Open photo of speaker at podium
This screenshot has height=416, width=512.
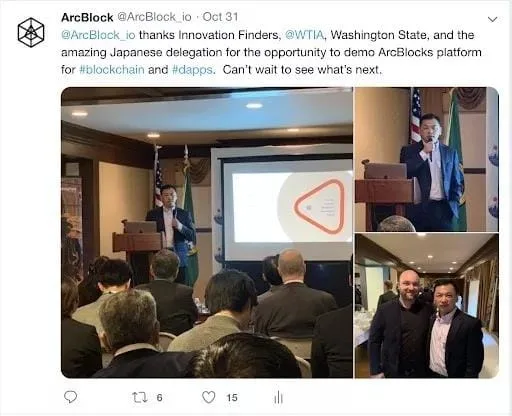427,159
